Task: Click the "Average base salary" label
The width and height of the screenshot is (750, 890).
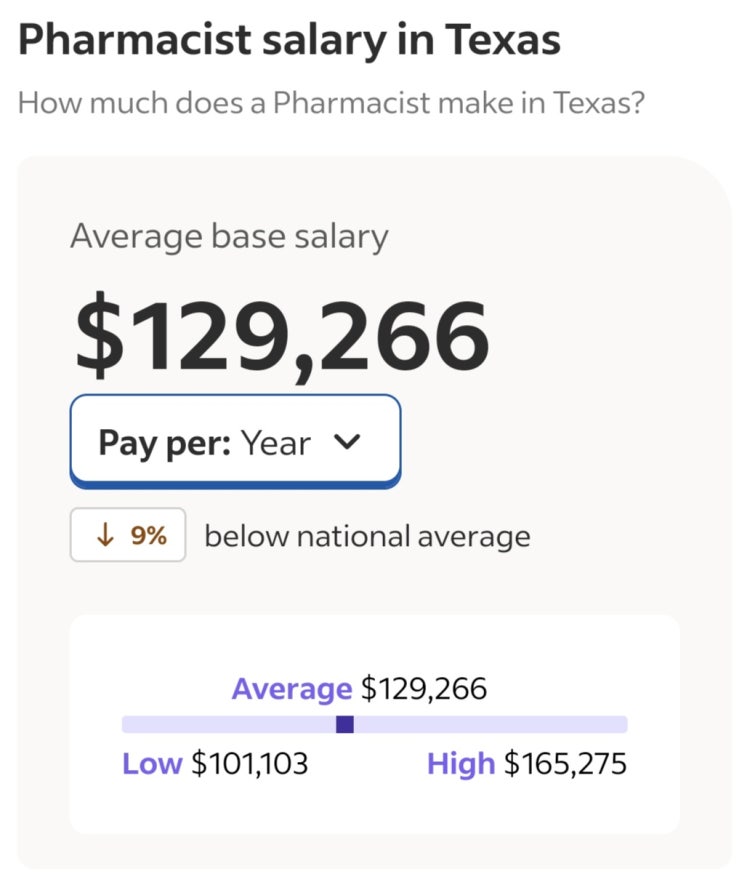Action: (229, 236)
